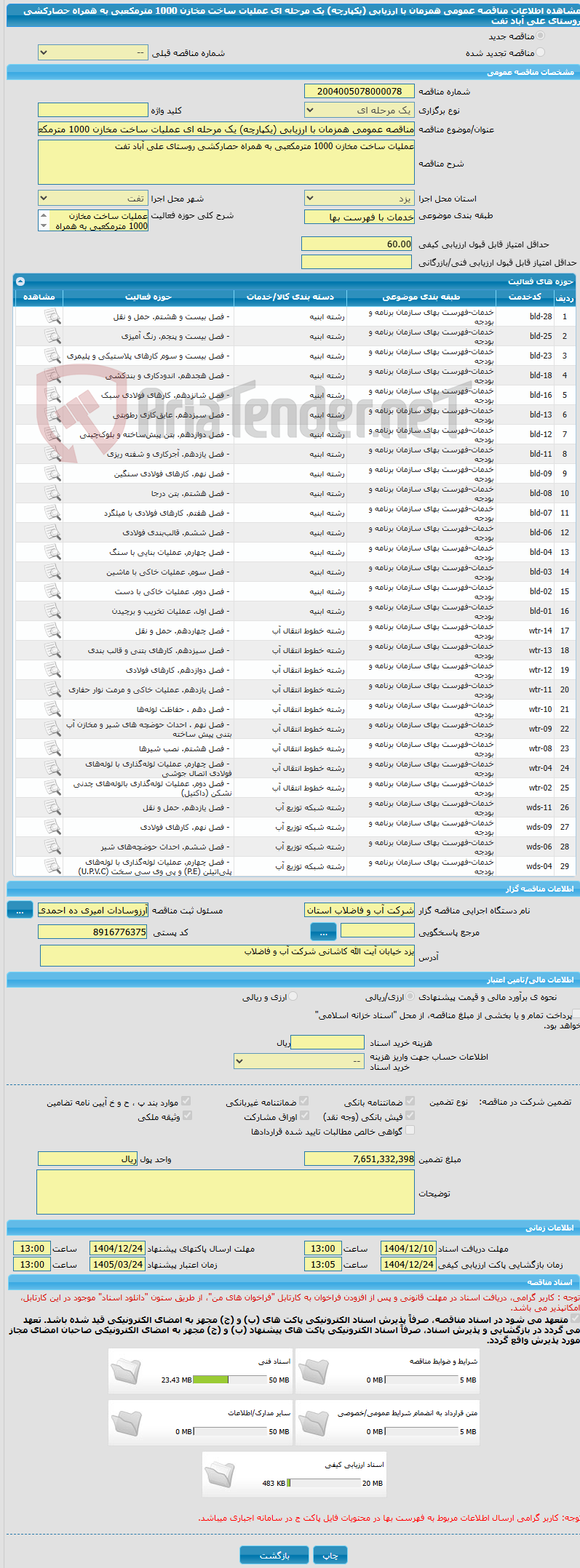This screenshot has height=1568, width=580.
Task: Select the مناقصه جدید radio button
Action: coord(540,36)
